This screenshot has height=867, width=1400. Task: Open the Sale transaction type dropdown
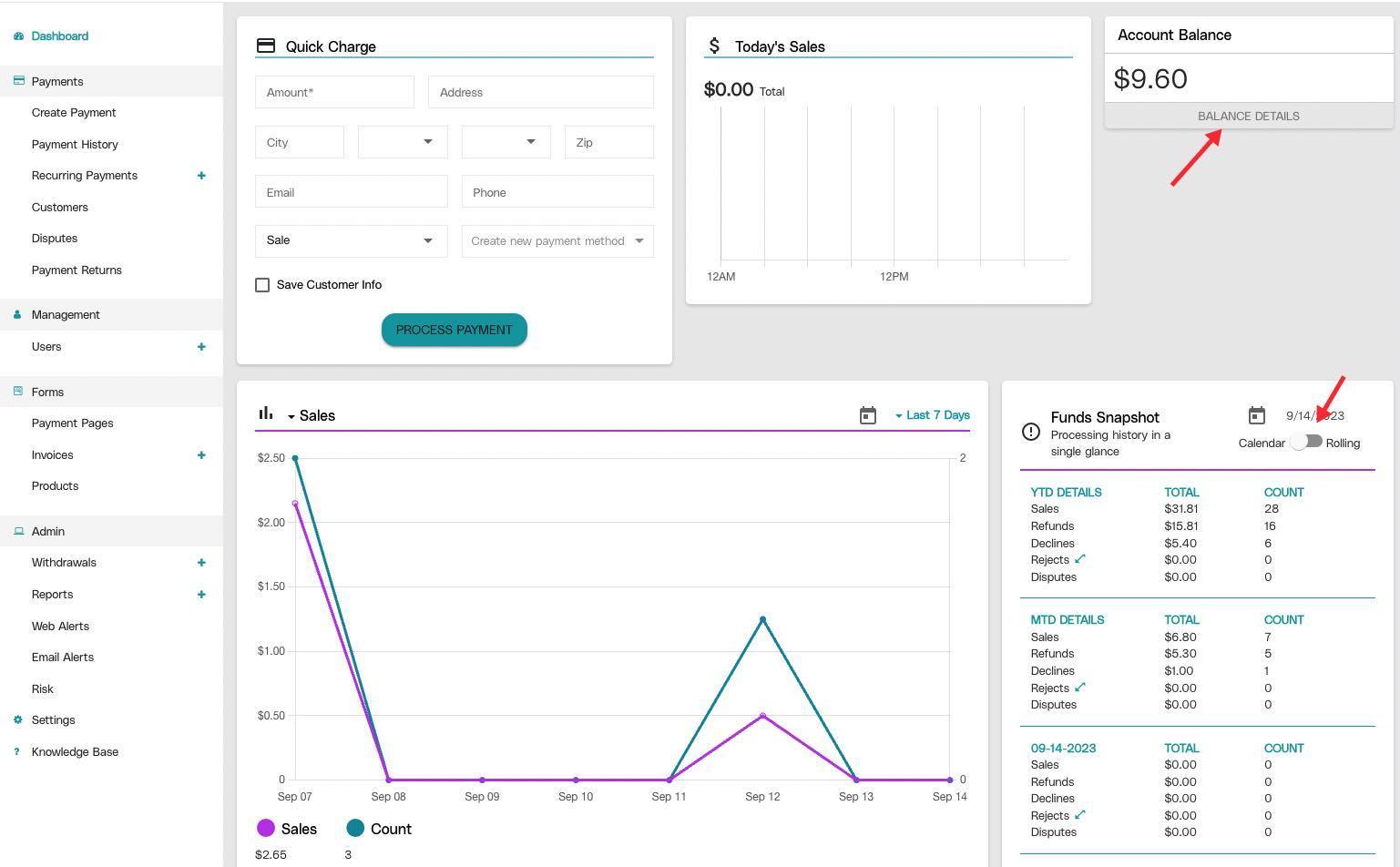pos(350,240)
